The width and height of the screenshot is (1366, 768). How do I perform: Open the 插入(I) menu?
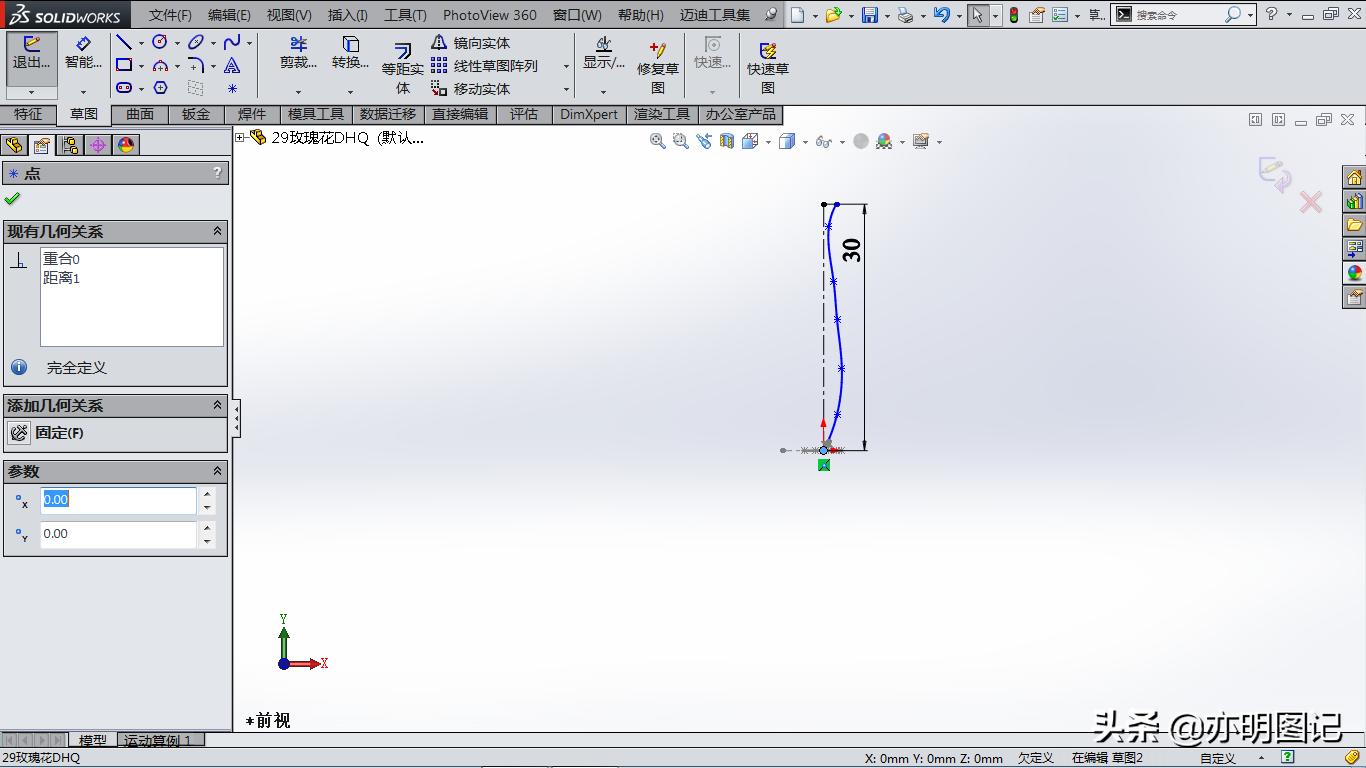click(x=347, y=15)
